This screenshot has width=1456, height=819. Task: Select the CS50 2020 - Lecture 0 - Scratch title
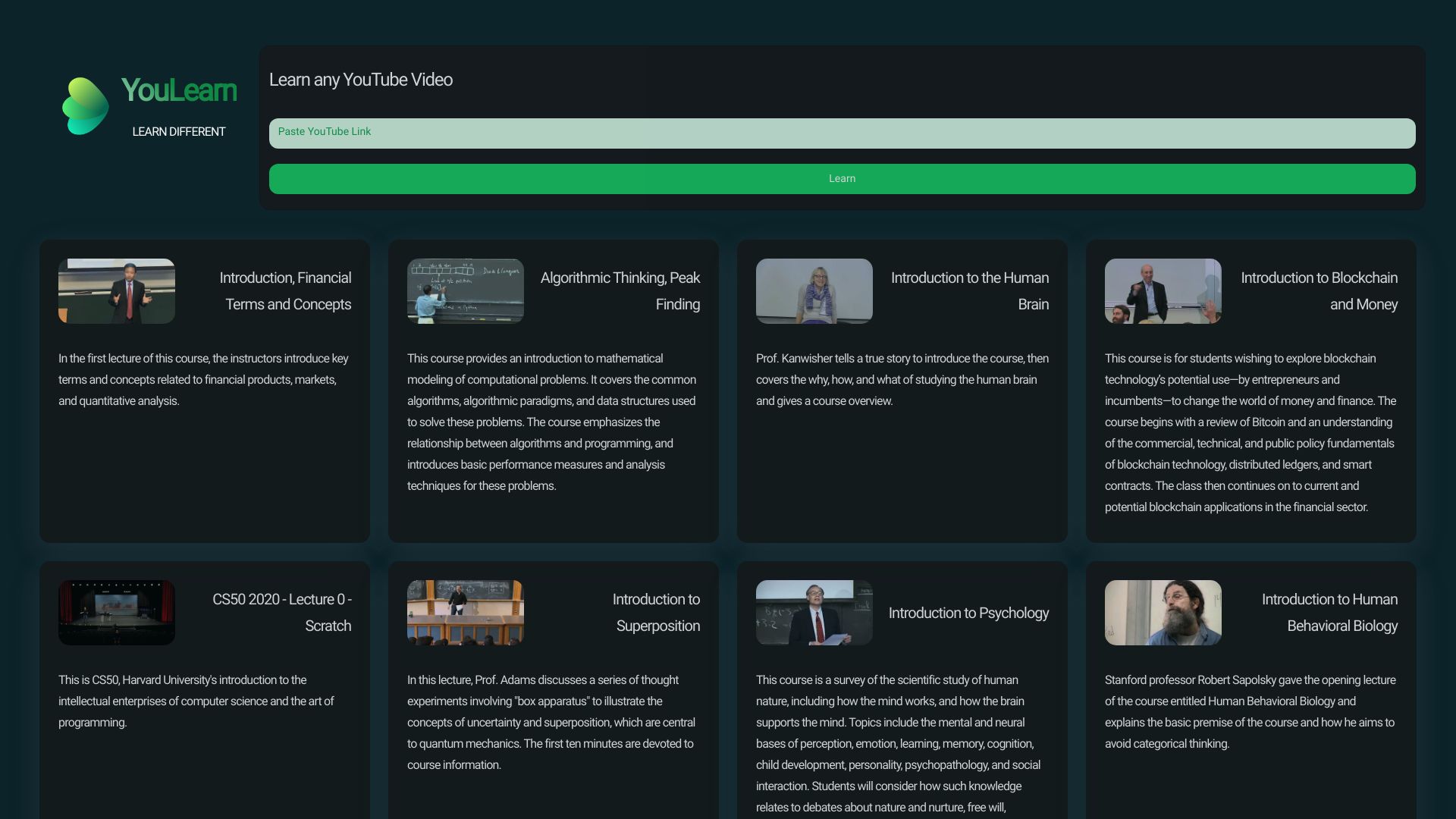(x=281, y=612)
